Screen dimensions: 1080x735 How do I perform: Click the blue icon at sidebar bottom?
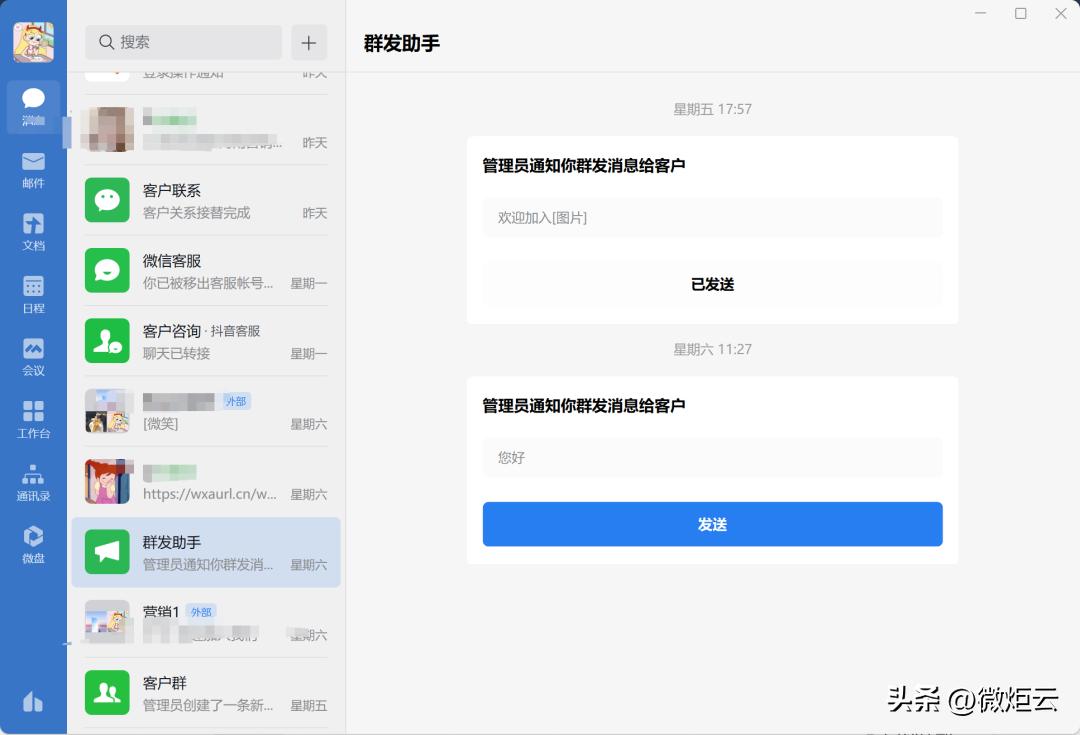coord(33,702)
